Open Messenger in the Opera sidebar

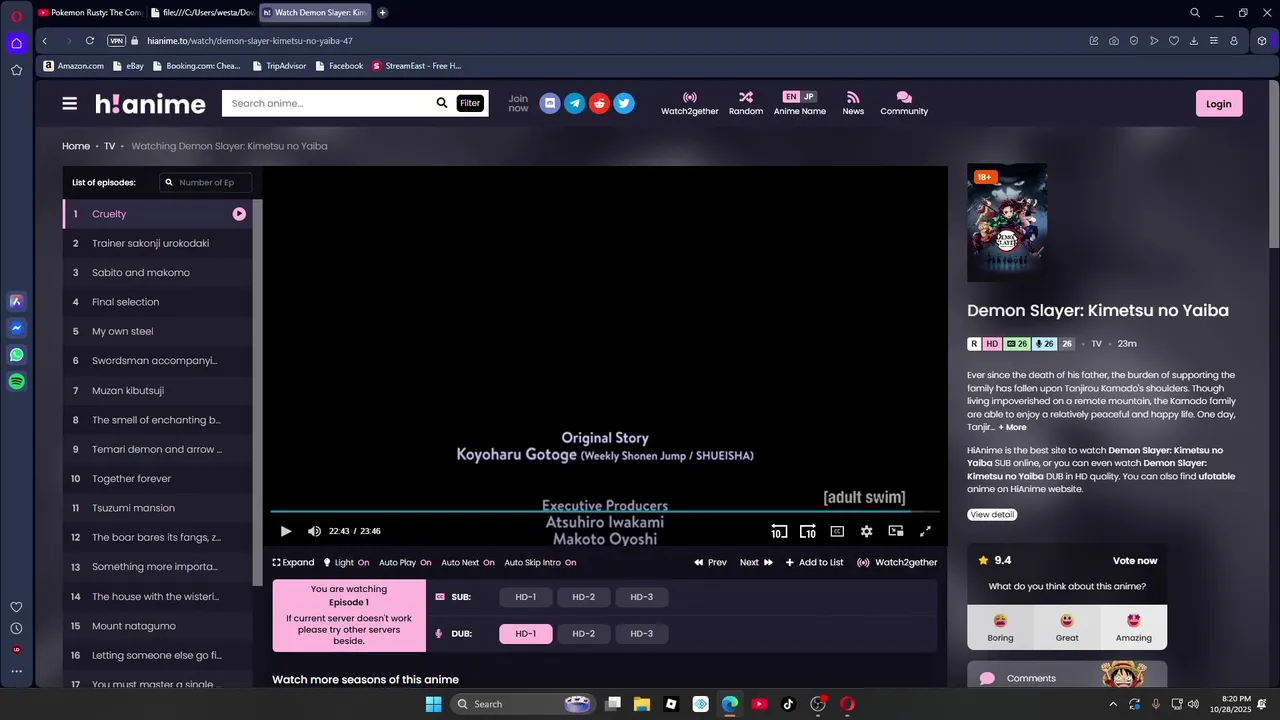click(17, 328)
